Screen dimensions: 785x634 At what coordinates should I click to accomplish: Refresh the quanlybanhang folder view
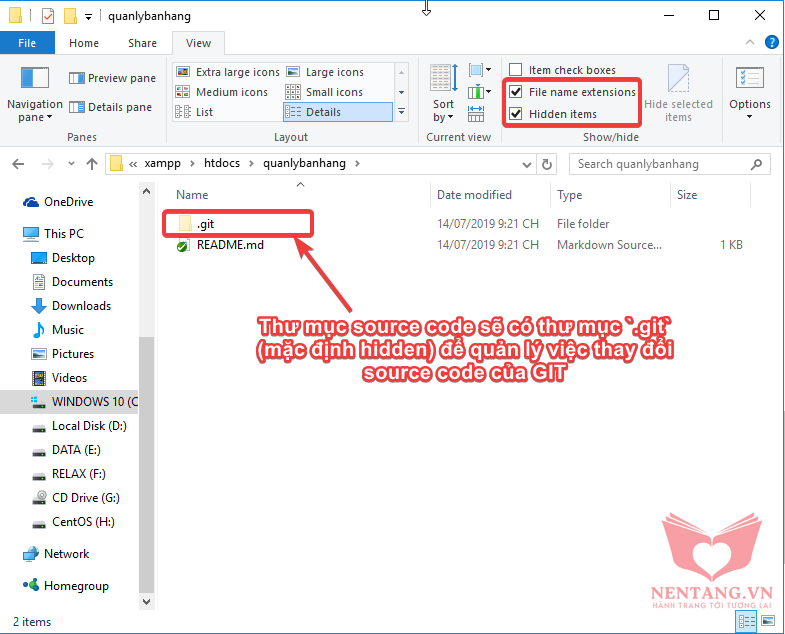tap(547, 164)
